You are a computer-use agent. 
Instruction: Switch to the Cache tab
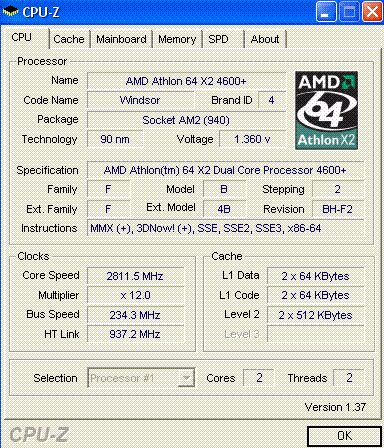pos(69,39)
